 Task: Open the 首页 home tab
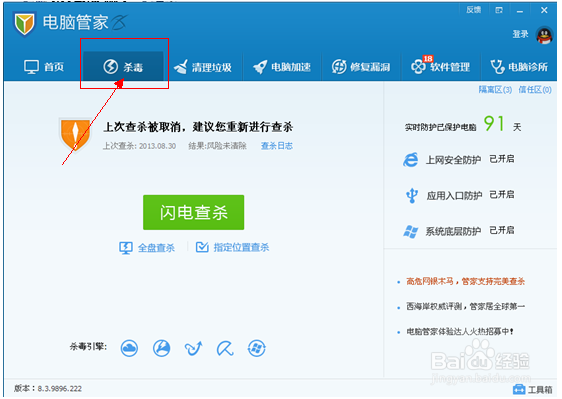coord(44,67)
